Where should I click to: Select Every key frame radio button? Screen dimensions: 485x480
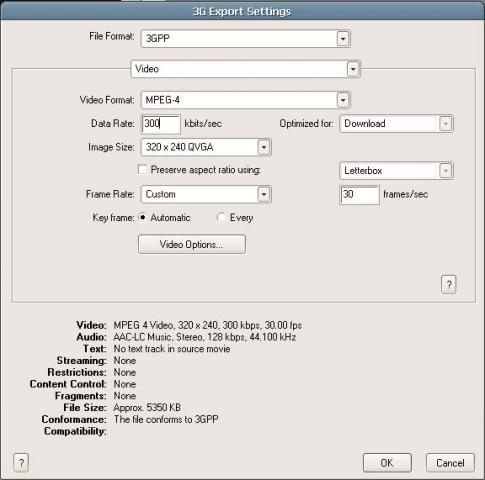pyautogui.click(x=221, y=218)
